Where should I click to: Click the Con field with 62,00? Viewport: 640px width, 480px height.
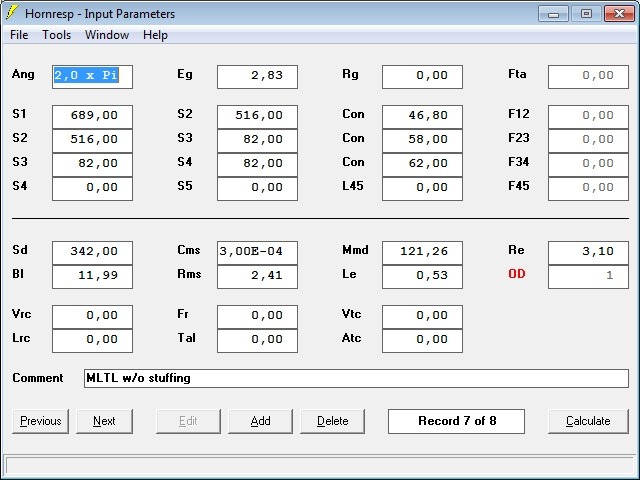[422, 165]
